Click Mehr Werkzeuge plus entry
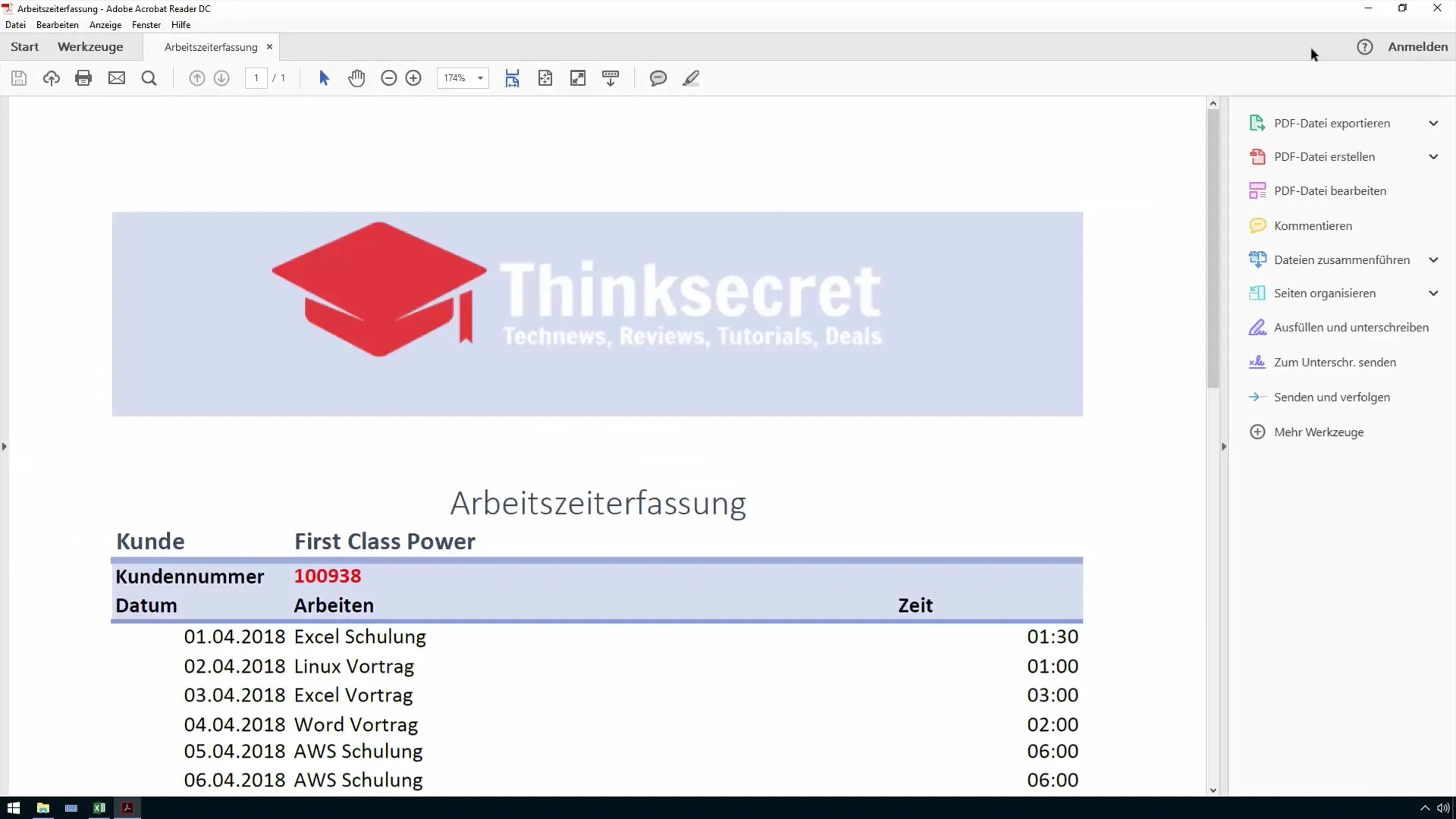 (x=1319, y=432)
